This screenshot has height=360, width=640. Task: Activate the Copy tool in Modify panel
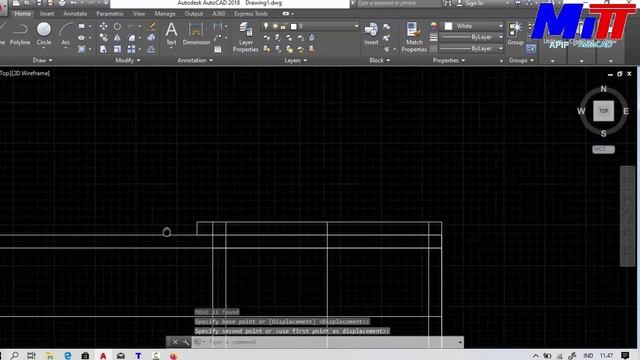click(x=104, y=38)
